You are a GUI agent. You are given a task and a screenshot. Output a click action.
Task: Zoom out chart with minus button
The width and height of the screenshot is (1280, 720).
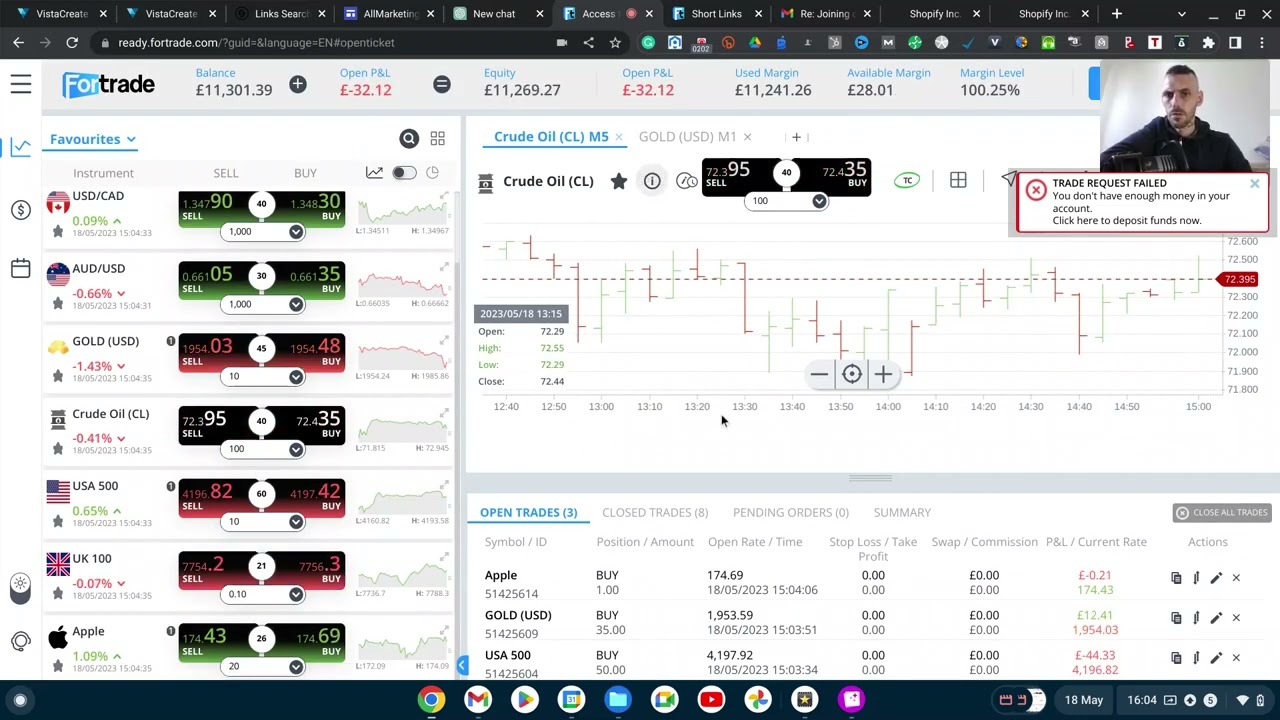click(x=819, y=374)
